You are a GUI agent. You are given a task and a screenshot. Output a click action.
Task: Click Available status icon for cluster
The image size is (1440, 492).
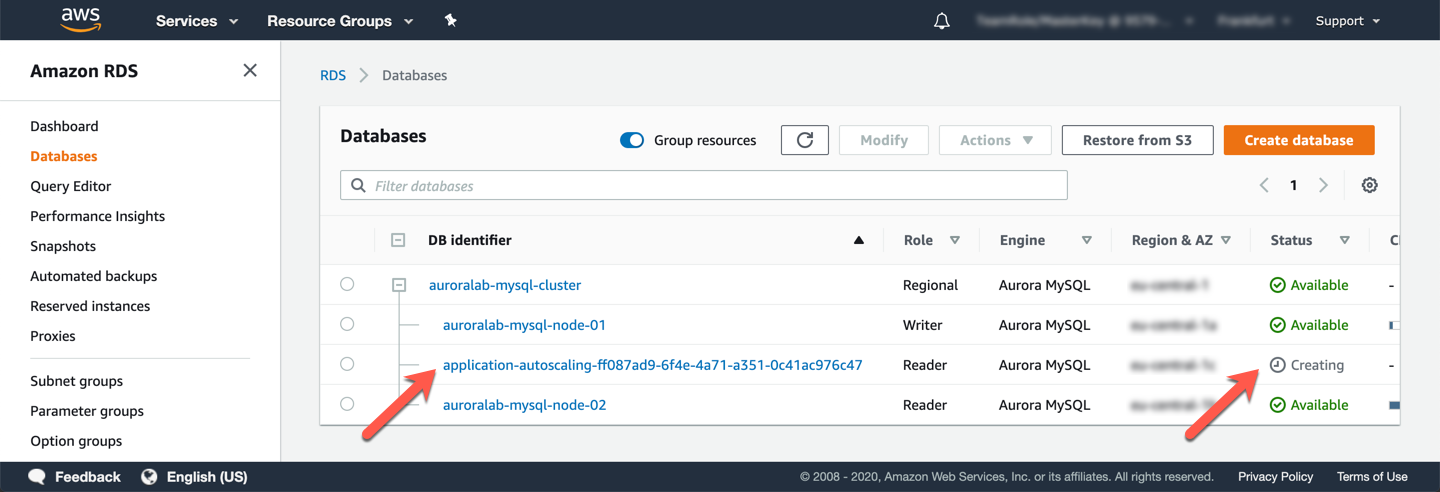[x=1277, y=285]
